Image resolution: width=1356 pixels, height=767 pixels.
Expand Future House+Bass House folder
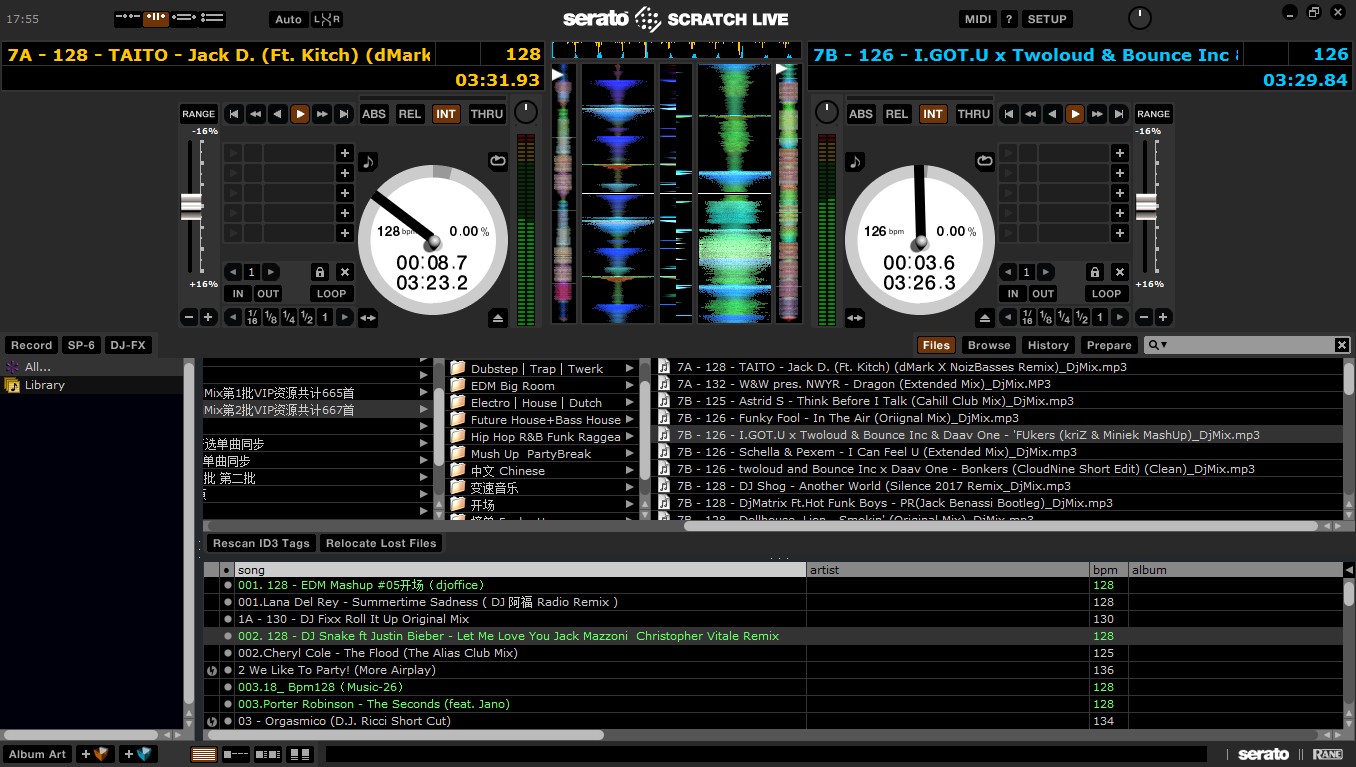click(630, 420)
